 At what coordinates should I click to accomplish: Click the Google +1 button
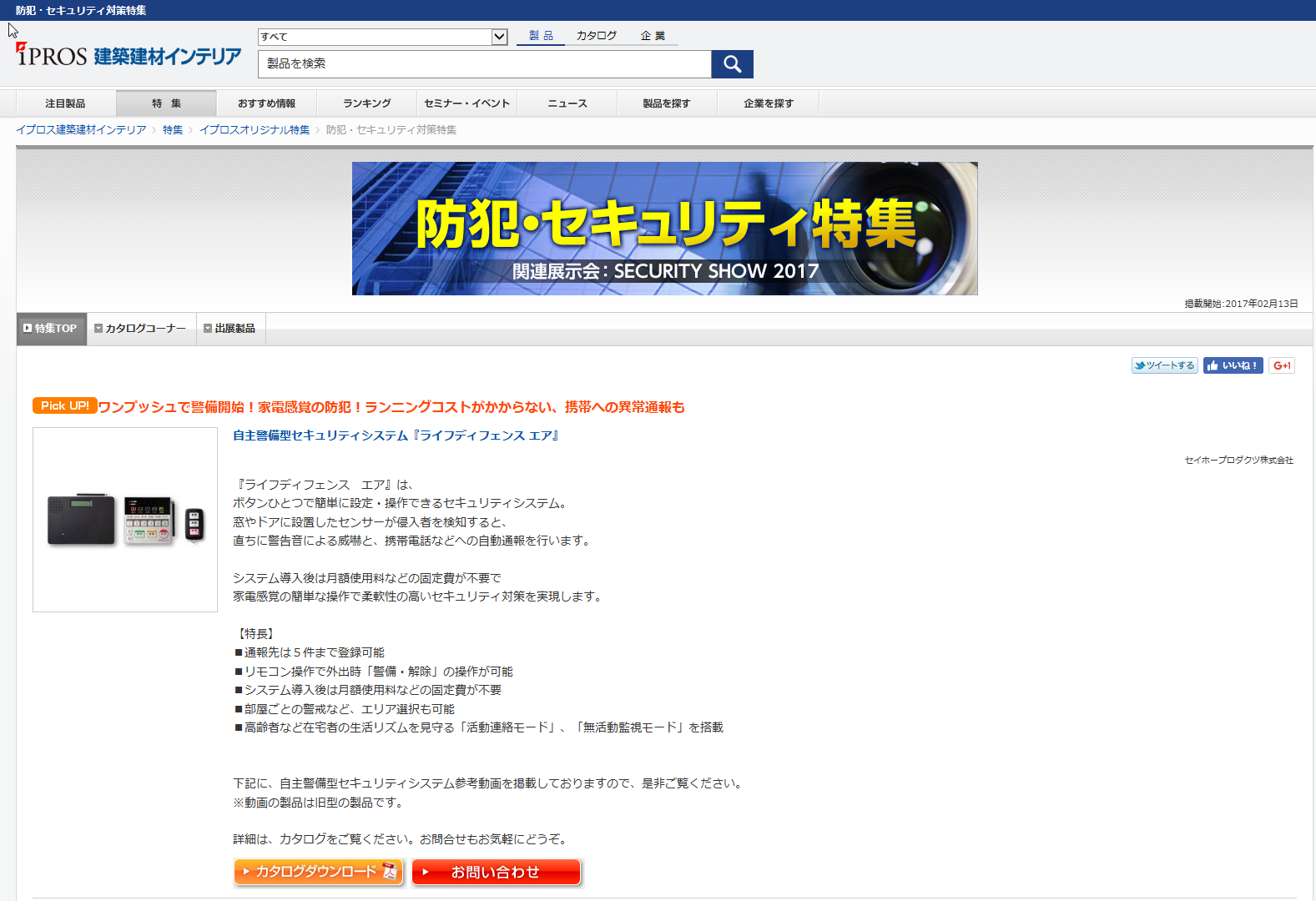(1282, 365)
